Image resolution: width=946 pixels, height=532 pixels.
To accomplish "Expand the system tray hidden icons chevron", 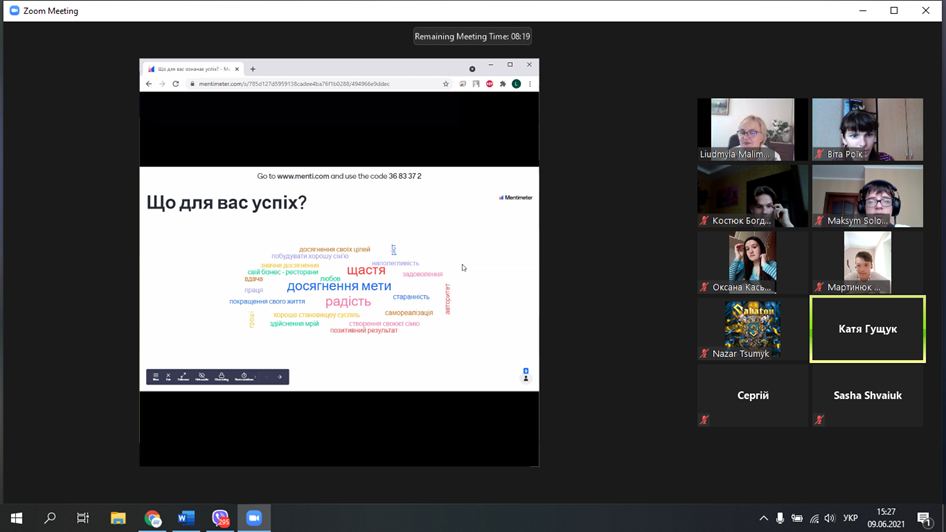I will click(x=764, y=518).
